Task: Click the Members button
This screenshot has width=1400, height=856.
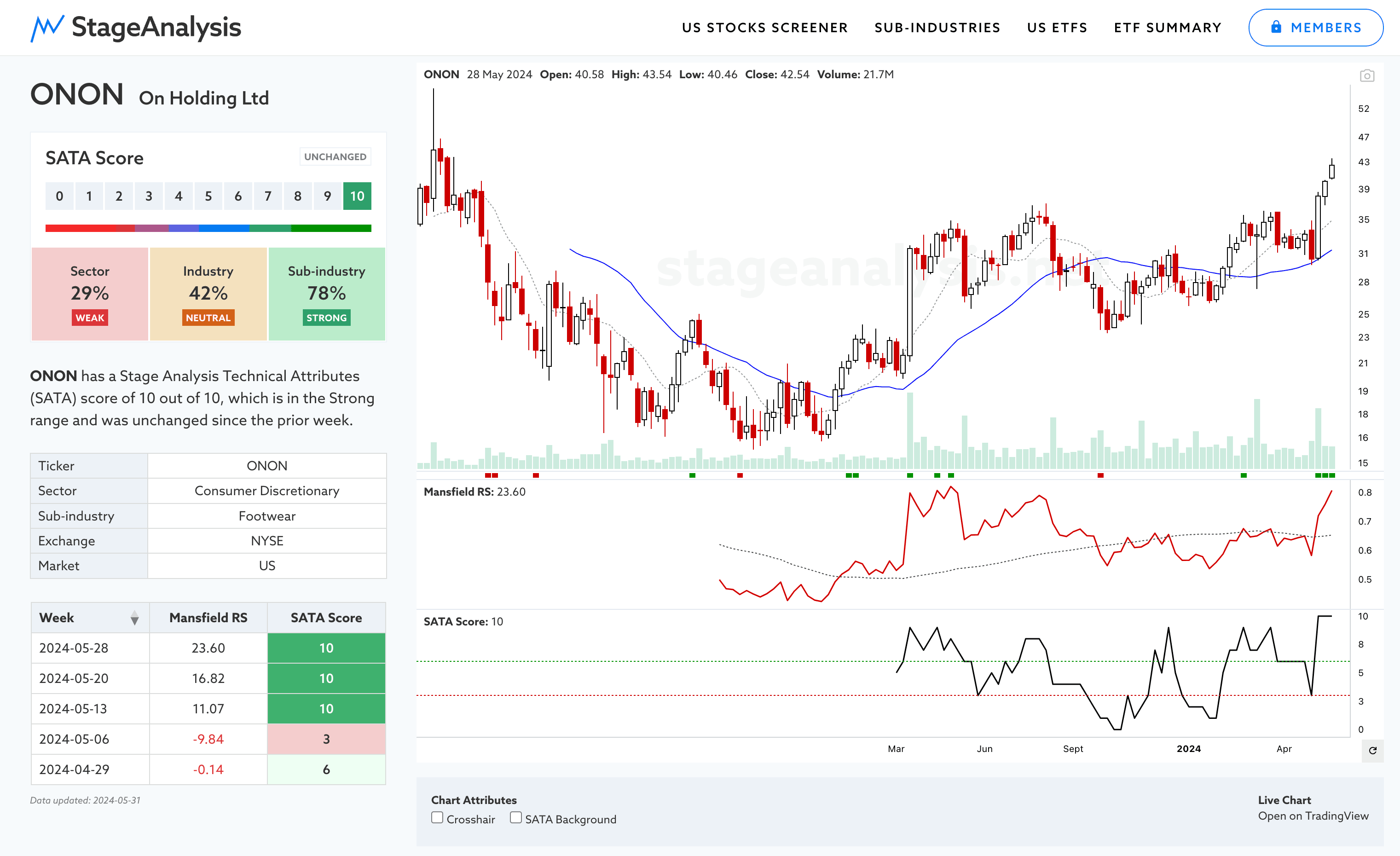Action: (x=1315, y=27)
